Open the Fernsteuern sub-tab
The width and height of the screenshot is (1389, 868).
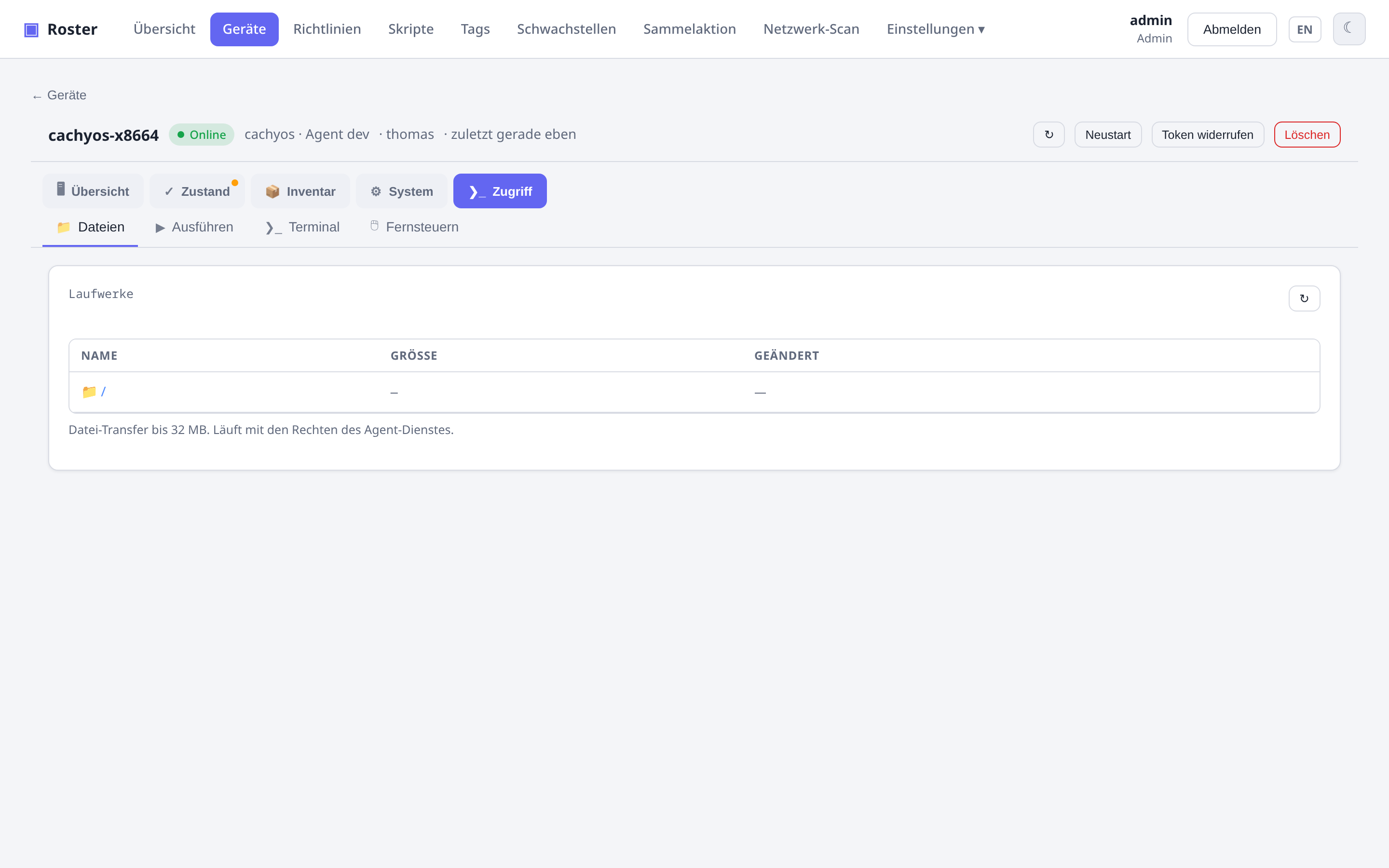414,227
